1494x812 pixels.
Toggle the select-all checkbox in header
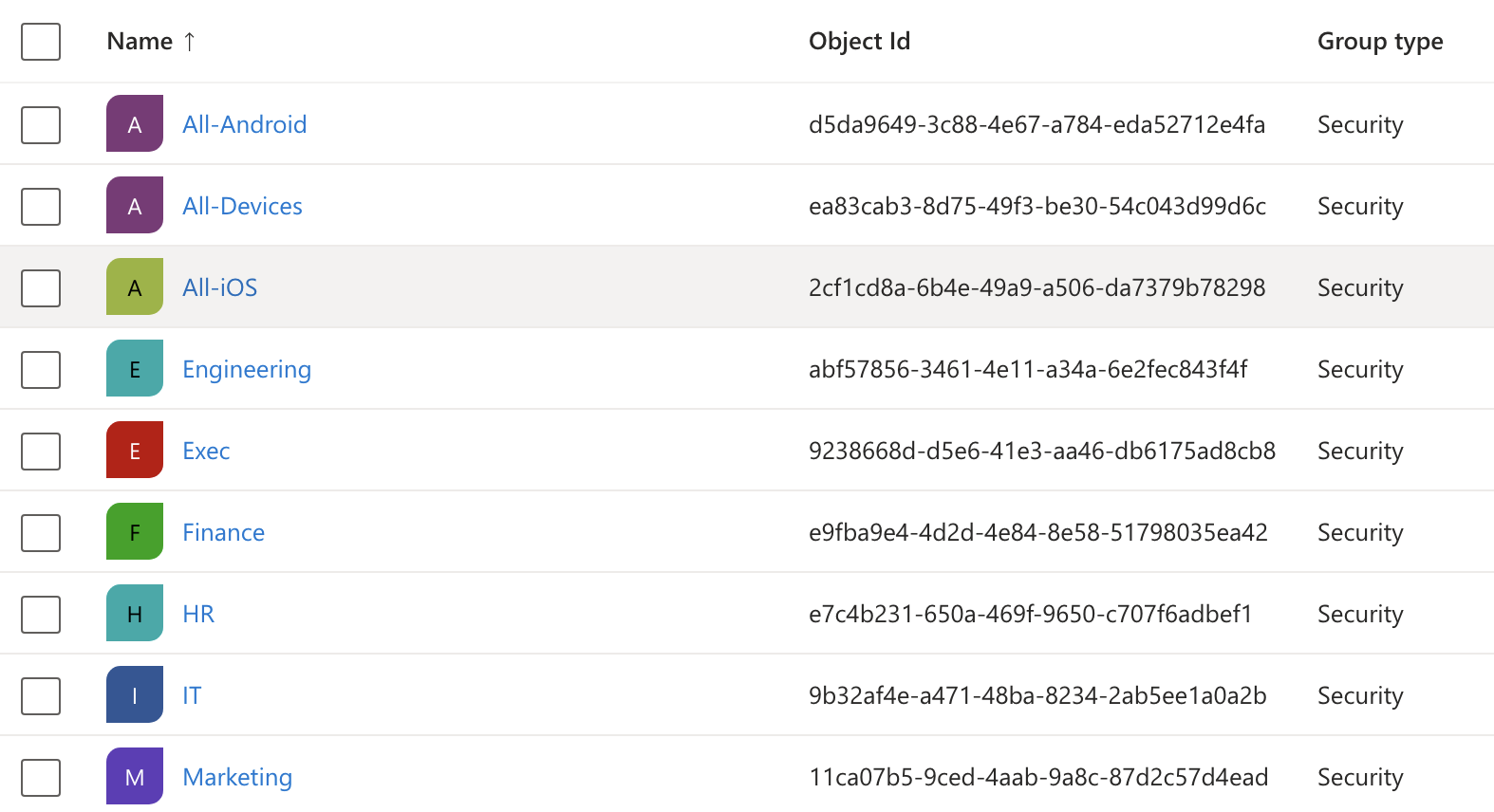(x=41, y=42)
